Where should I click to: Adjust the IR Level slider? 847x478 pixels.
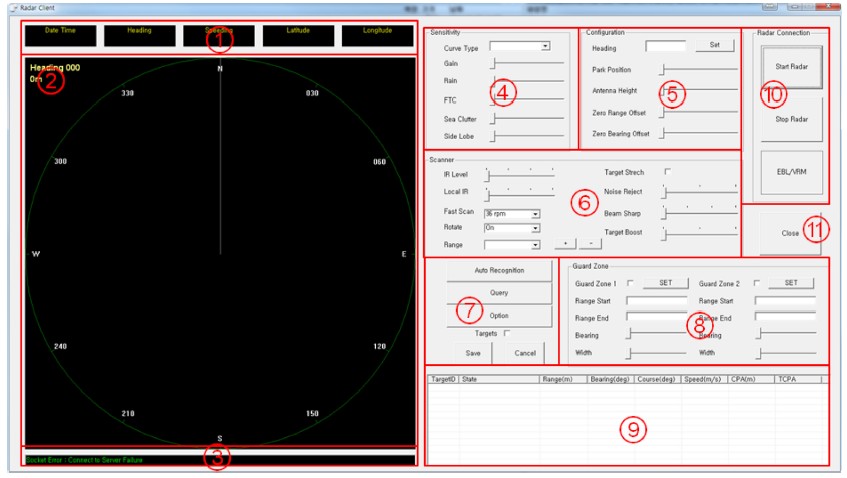pyautogui.click(x=520, y=174)
